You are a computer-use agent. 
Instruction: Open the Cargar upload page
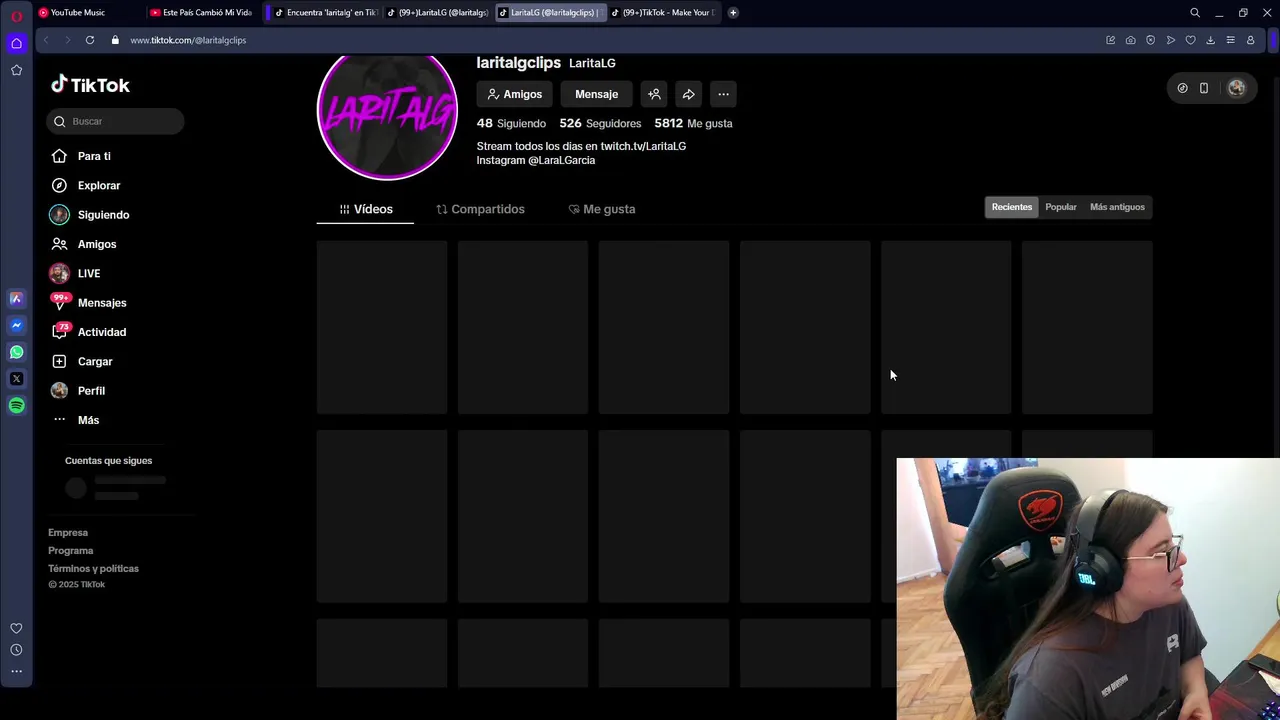[x=95, y=361]
